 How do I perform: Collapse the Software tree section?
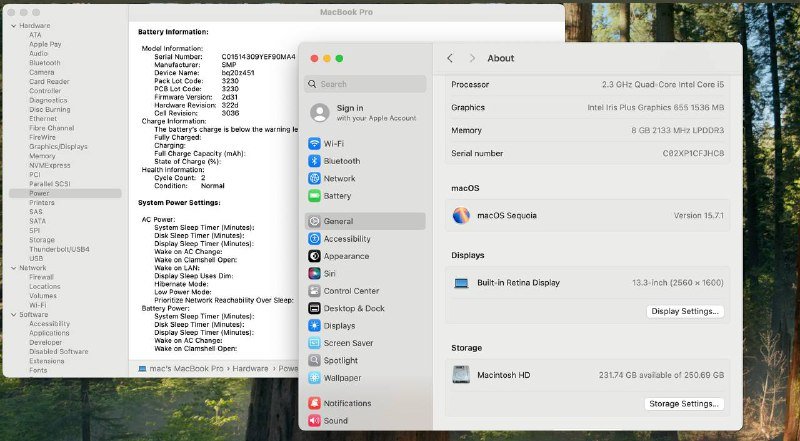[13, 314]
